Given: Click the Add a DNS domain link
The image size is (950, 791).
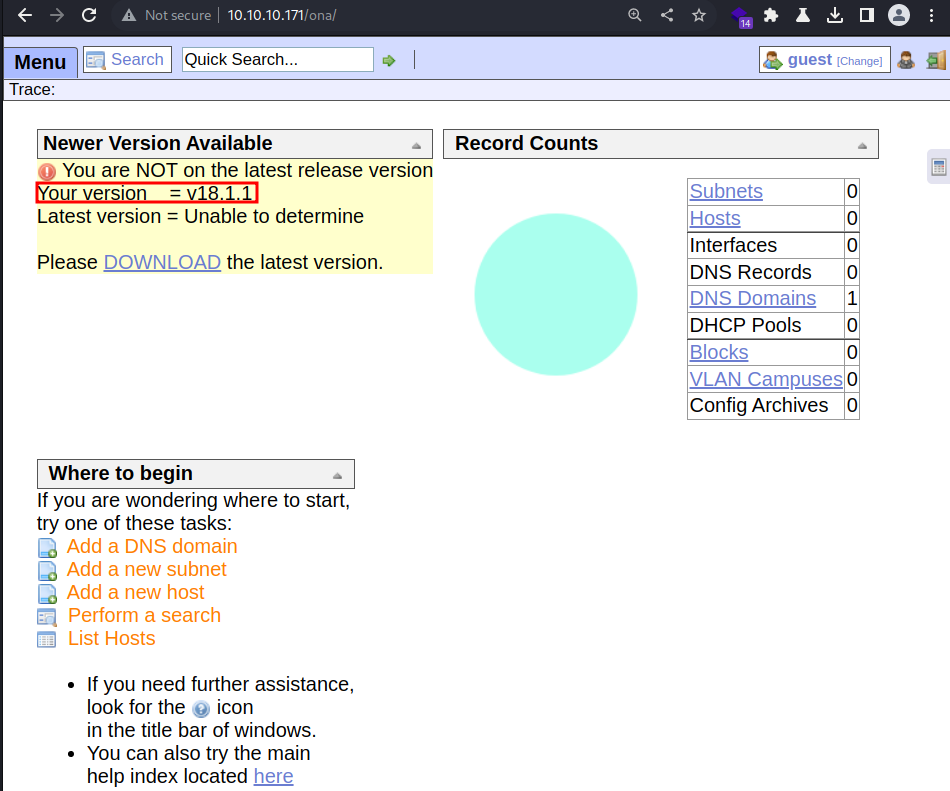Looking at the screenshot, I should [x=152, y=546].
